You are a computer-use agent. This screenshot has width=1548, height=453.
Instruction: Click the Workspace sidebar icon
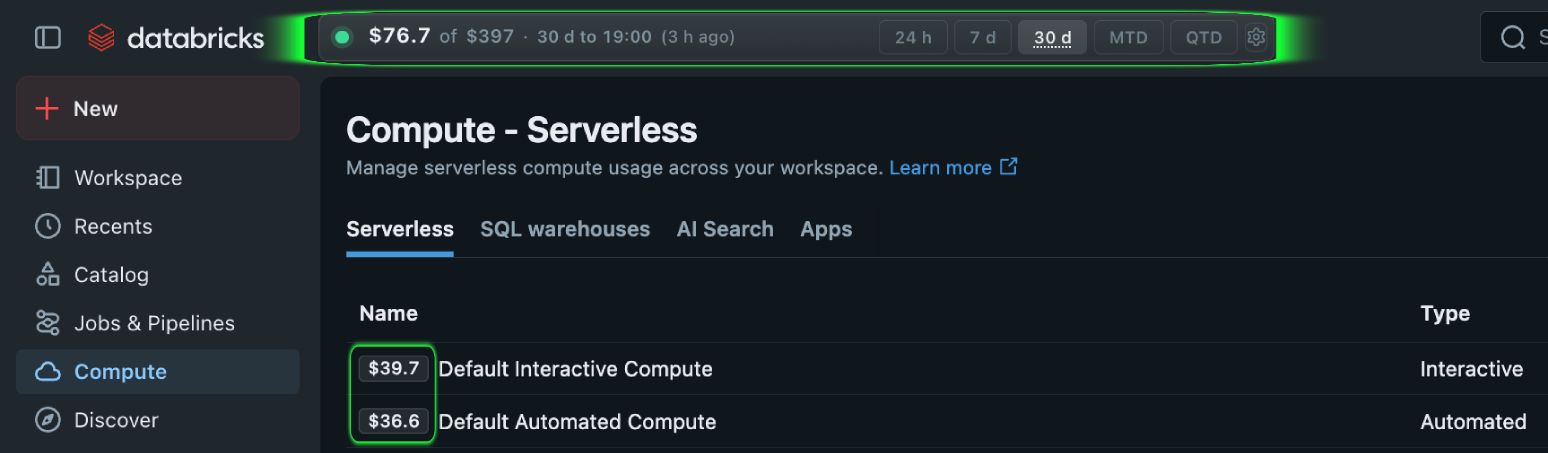tap(48, 178)
